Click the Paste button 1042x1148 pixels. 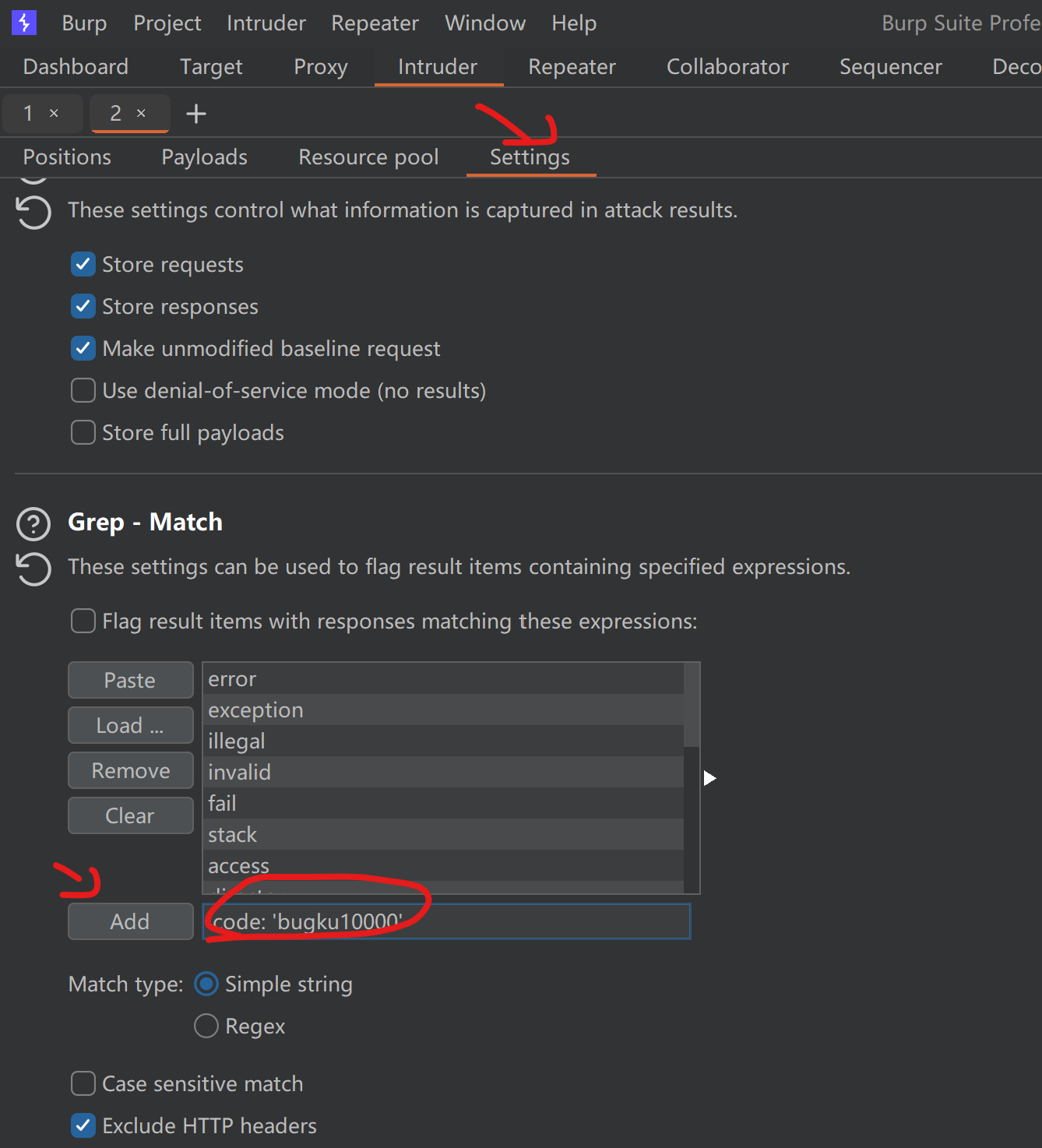(130, 681)
